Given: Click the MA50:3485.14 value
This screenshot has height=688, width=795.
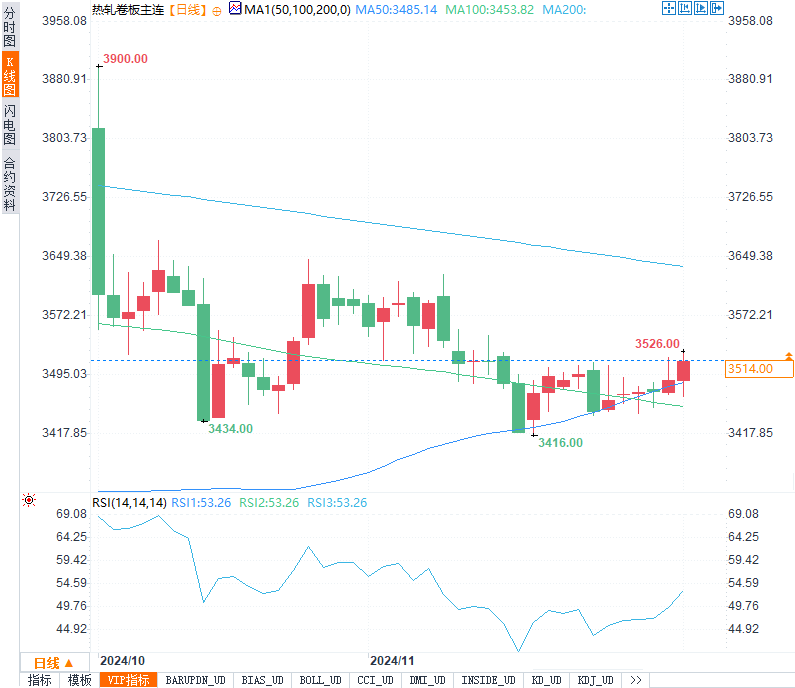Looking at the screenshot, I should pyautogui.click(x=396, y=10).
